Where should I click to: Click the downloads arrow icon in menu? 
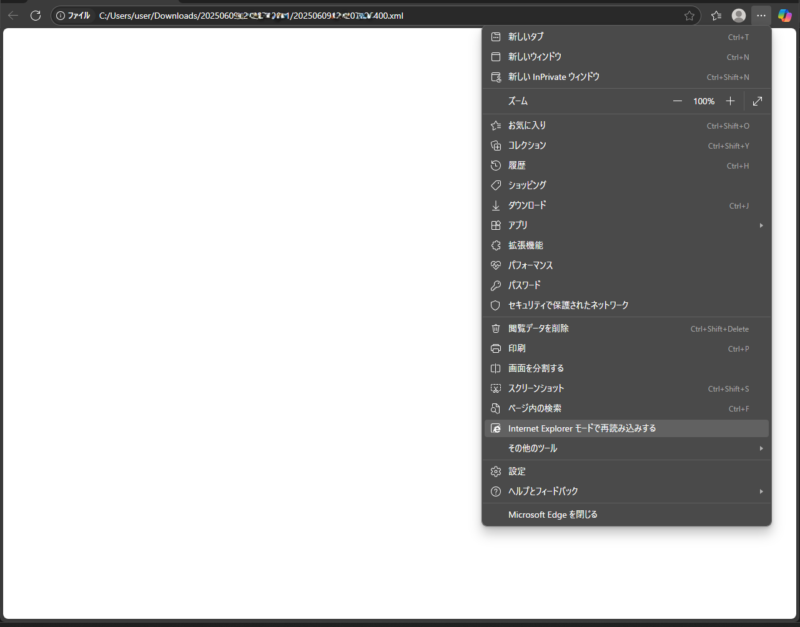pyautogui.click(x=495, y=206)
